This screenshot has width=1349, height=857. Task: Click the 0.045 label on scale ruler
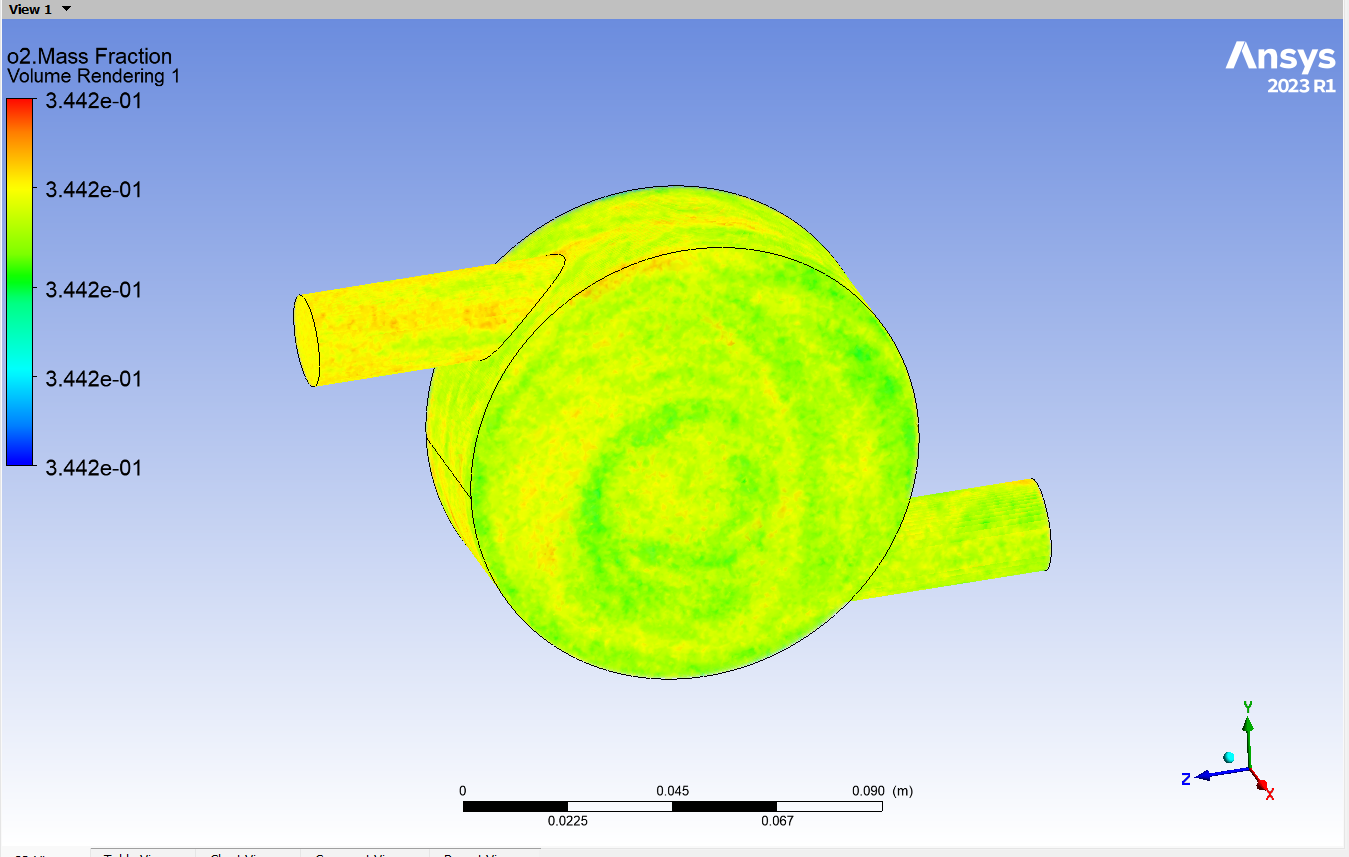click(672, 791)
